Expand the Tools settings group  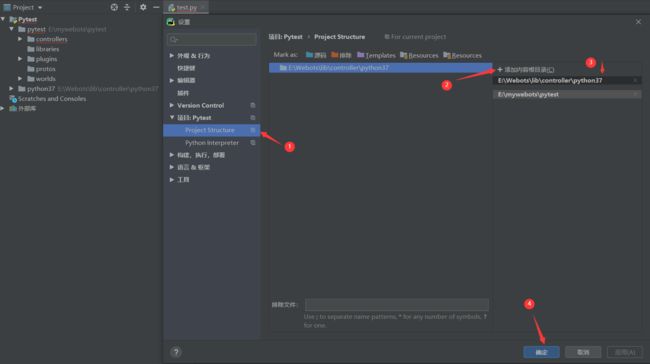172,180
